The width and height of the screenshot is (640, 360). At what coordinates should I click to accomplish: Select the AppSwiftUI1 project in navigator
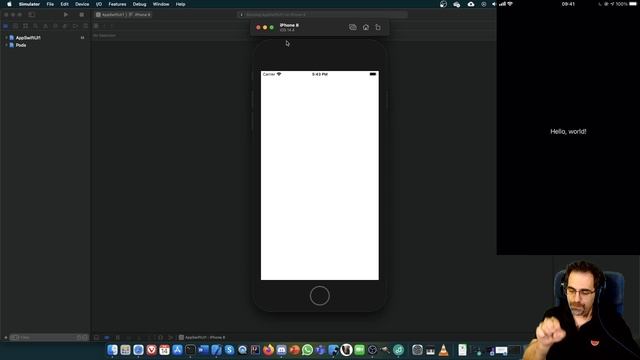coord(28,38)
